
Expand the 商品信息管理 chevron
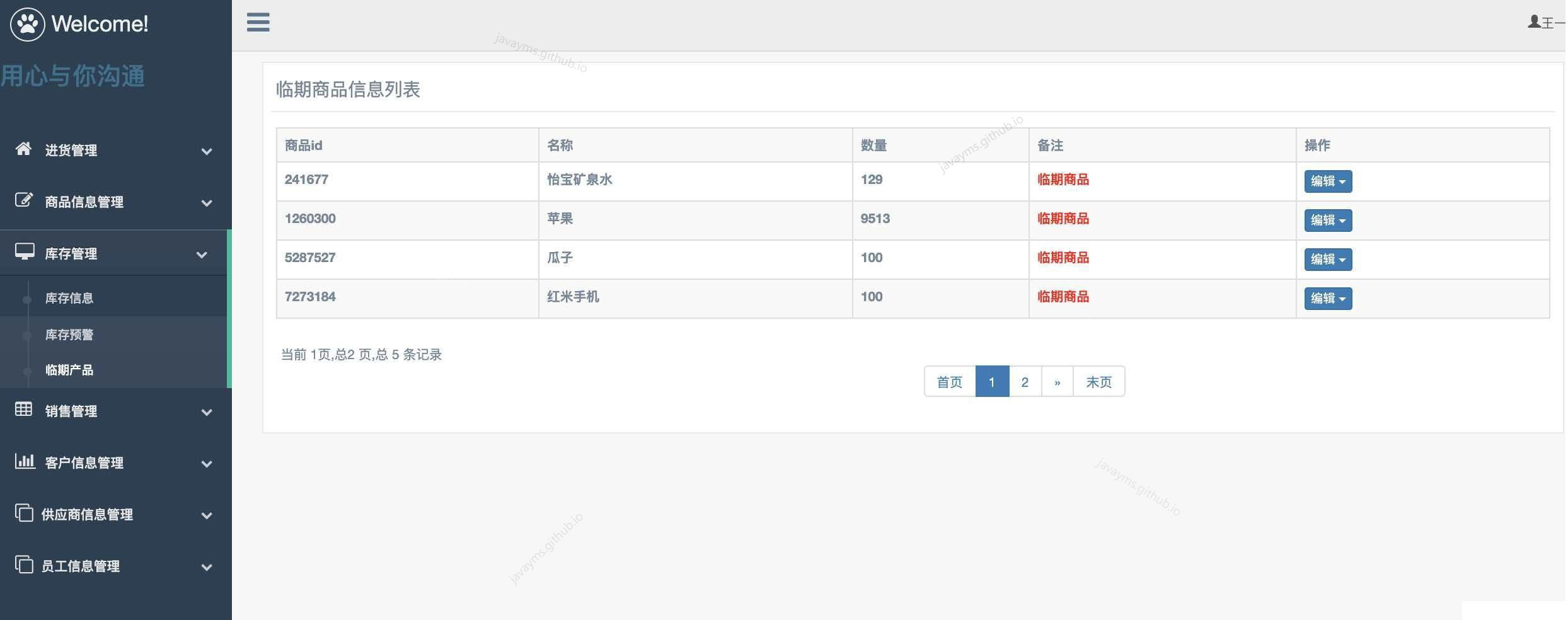coord(206,203)
